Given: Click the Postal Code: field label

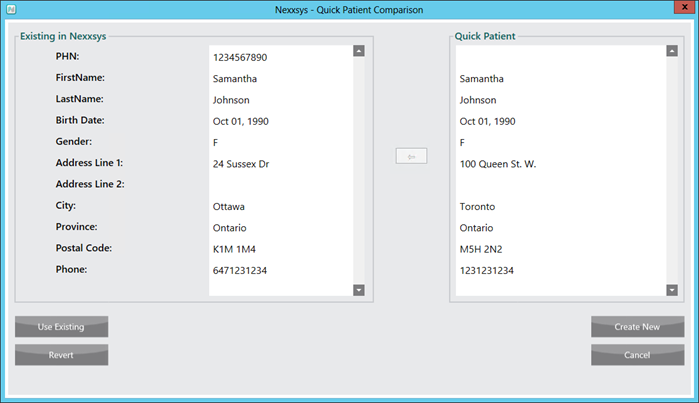Looking at the screenshot, I should pyautogui.click(x=84, y=248).
